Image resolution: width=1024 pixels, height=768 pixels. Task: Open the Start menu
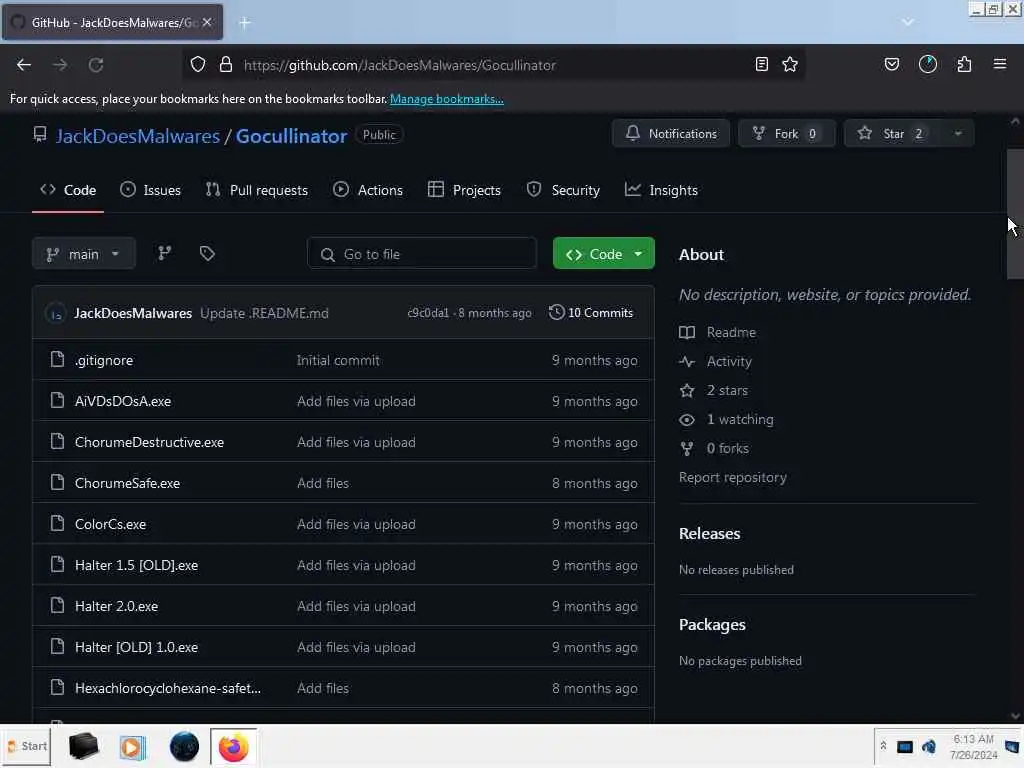[x=27, y=746]
